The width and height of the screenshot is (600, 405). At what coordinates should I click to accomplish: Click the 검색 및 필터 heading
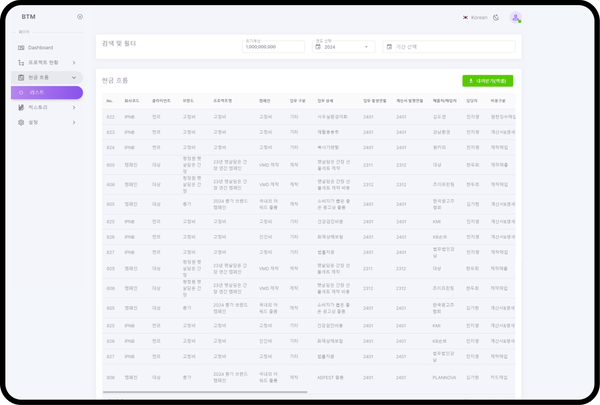point(119,44)
